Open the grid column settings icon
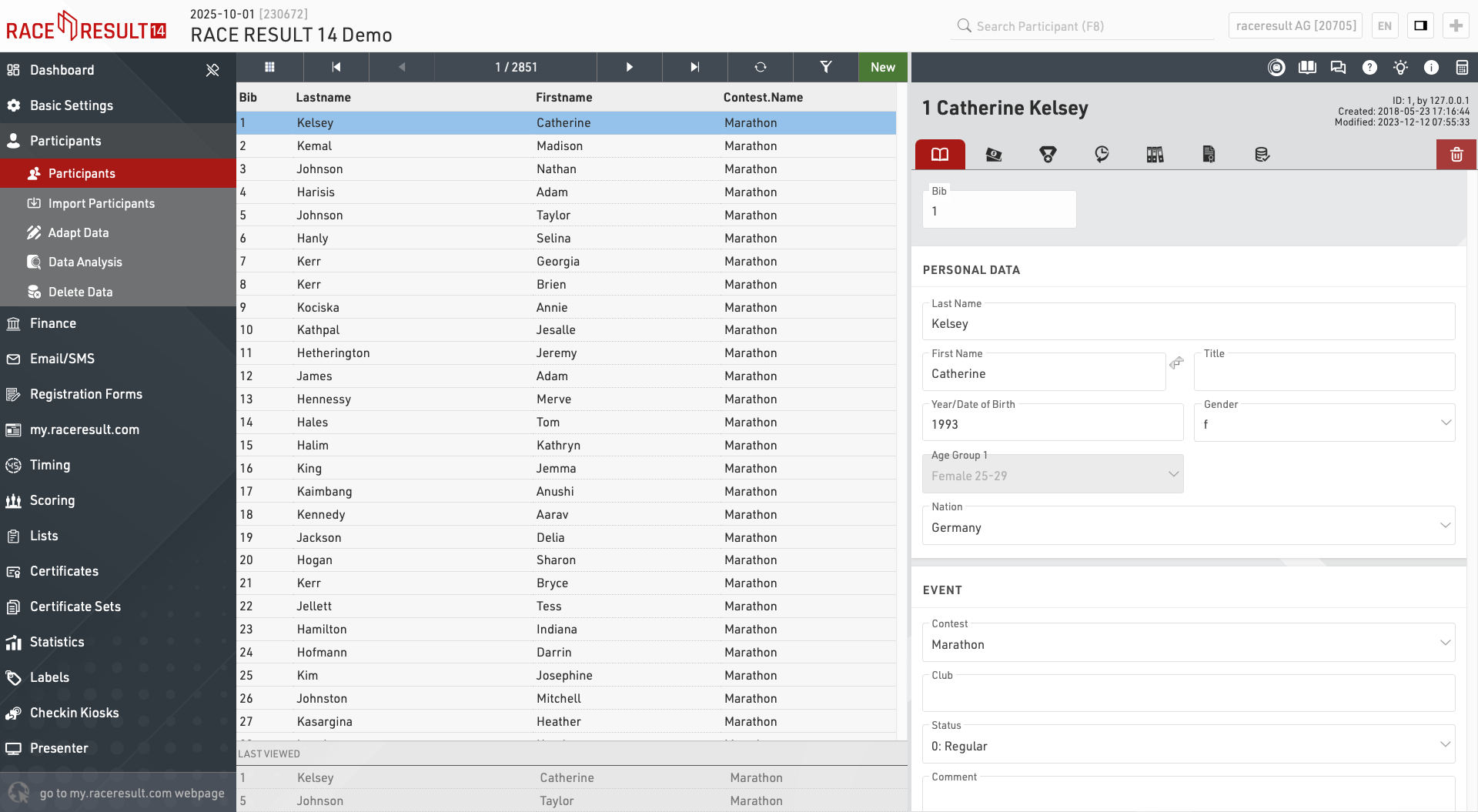The height and width of the screenshot is (812, 1478). pos(269,67)
